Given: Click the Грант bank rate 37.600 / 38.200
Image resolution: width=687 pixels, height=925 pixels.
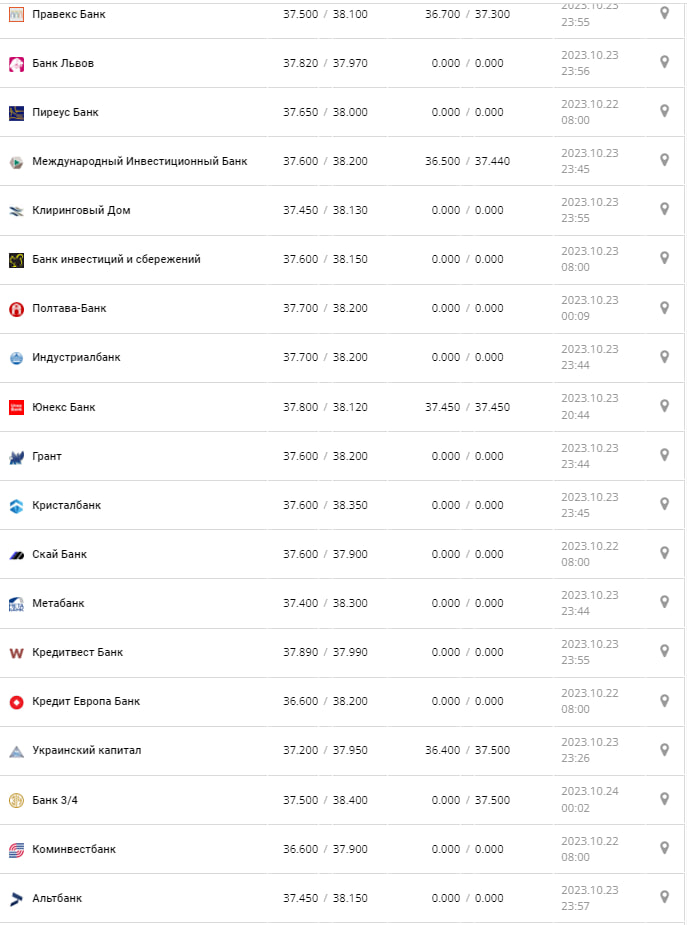Looking at the screenshot, I should pyautogui.click(x=325, y=456).
